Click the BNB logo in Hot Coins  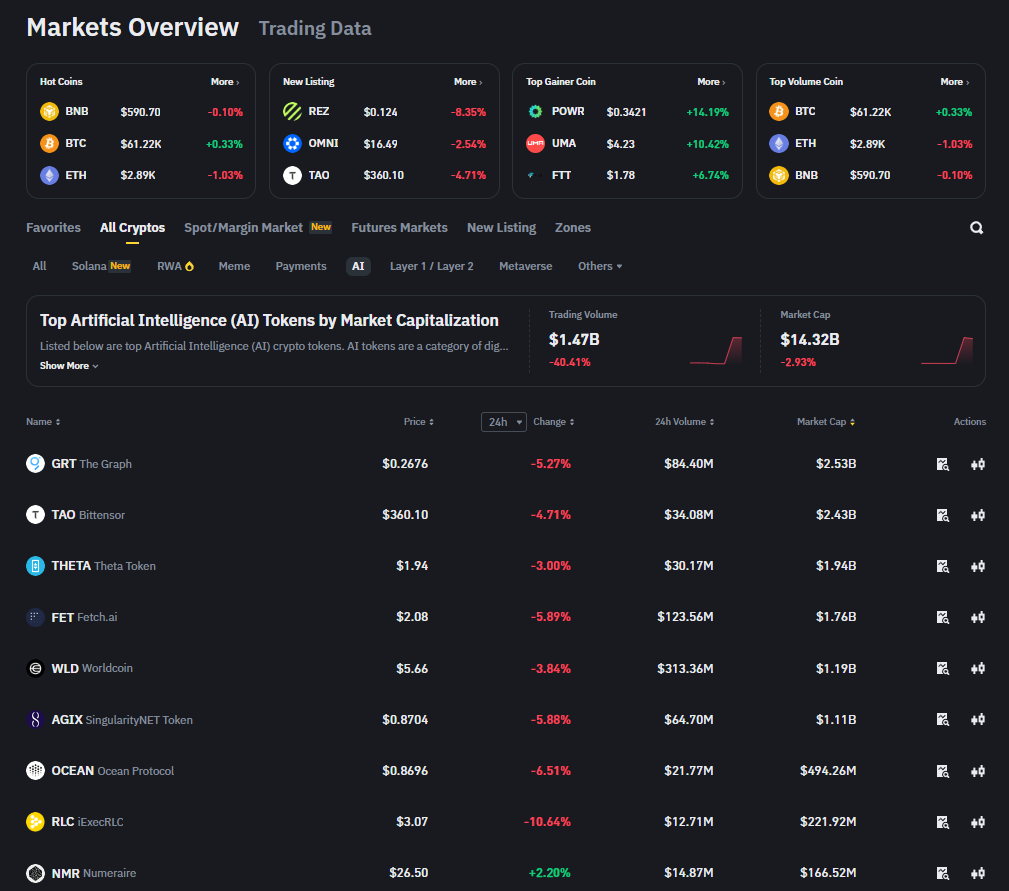50,111
